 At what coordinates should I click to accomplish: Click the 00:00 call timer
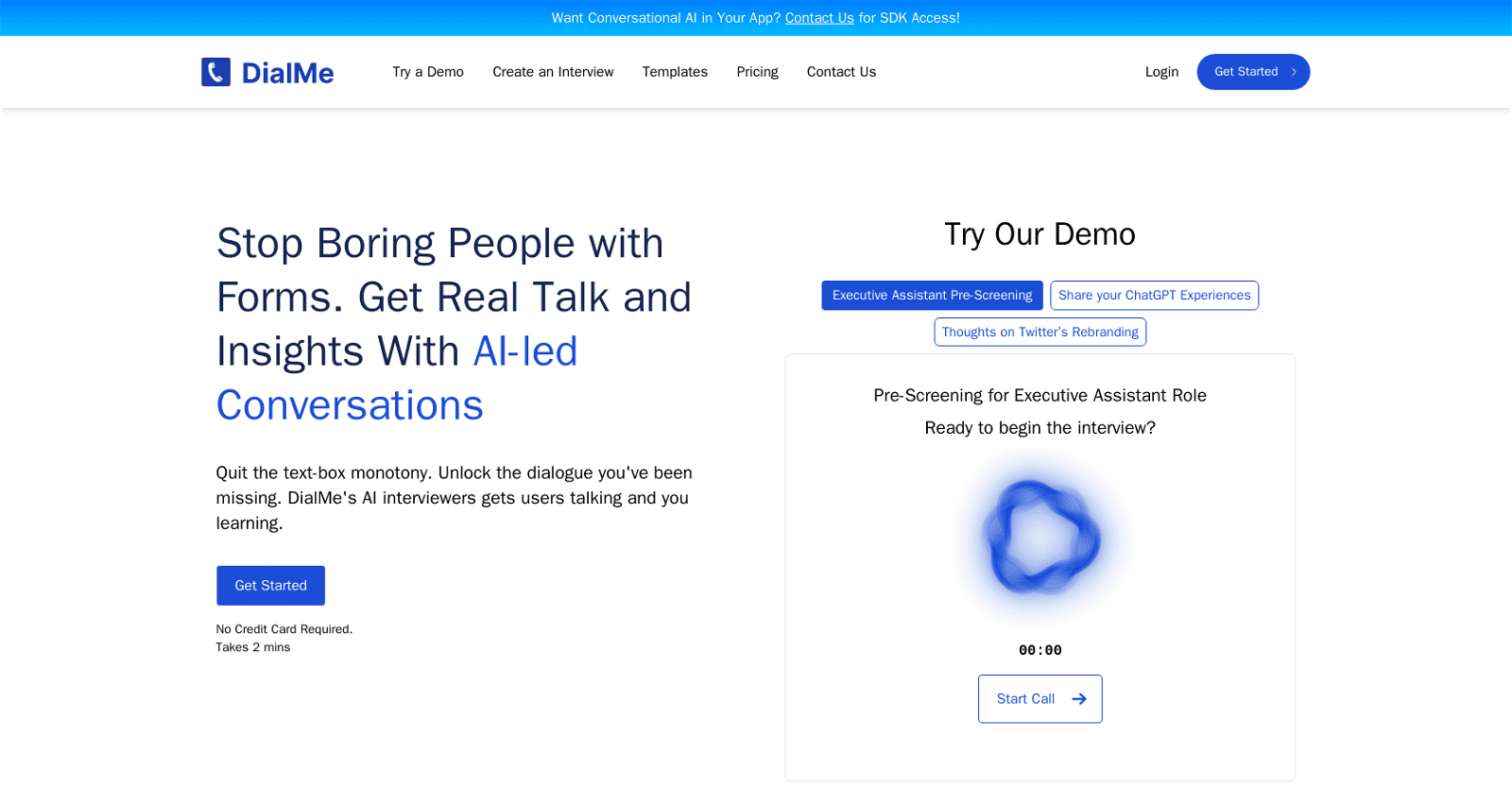(x=1039, y=650)
